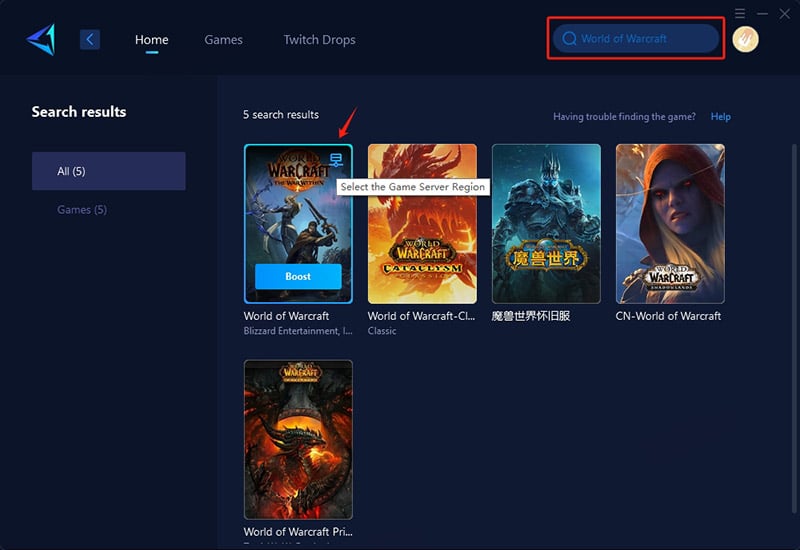Open the World of Warcraft Pri... cover

pos(298,439)
